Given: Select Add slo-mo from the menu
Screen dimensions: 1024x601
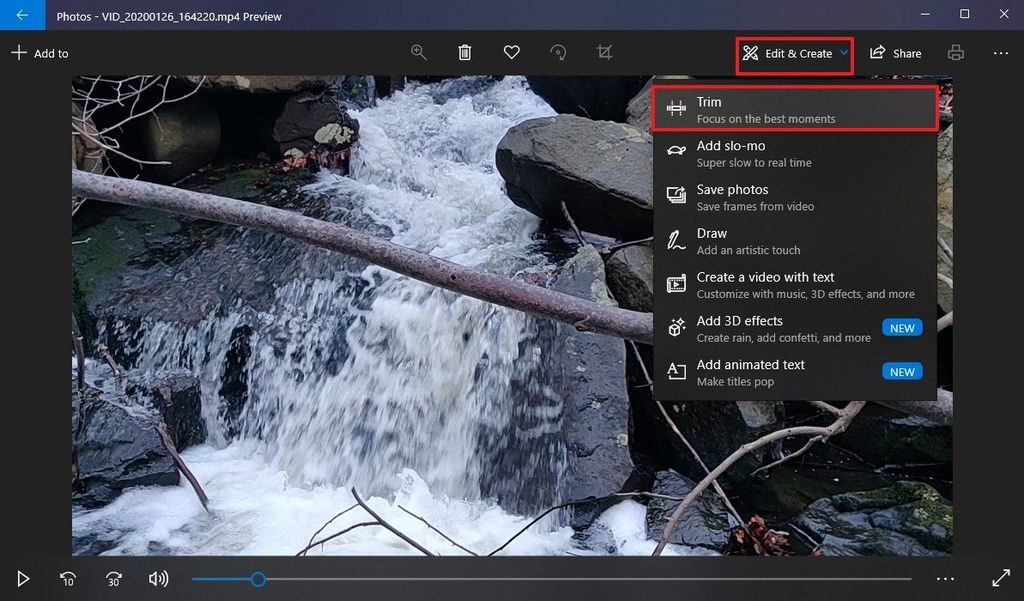Looking at the screenshot, I should coord(780,152).
